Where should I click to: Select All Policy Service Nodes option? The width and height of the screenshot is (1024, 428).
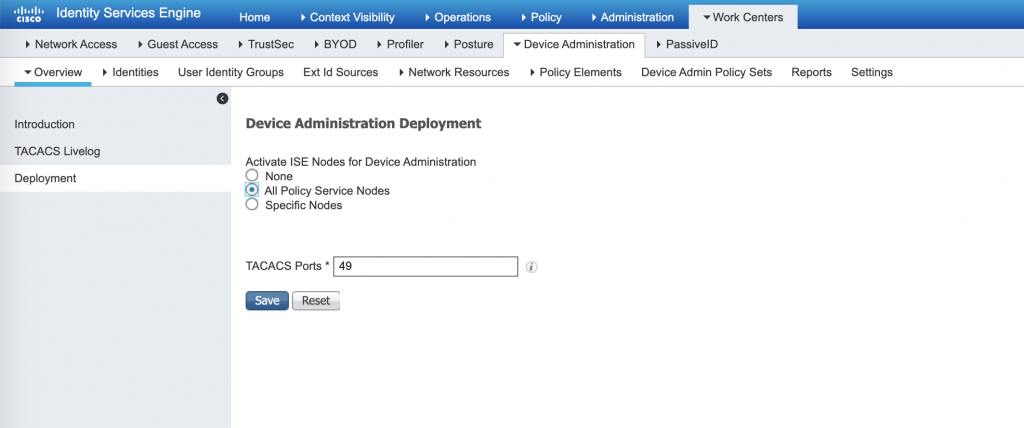click(252, 190)
